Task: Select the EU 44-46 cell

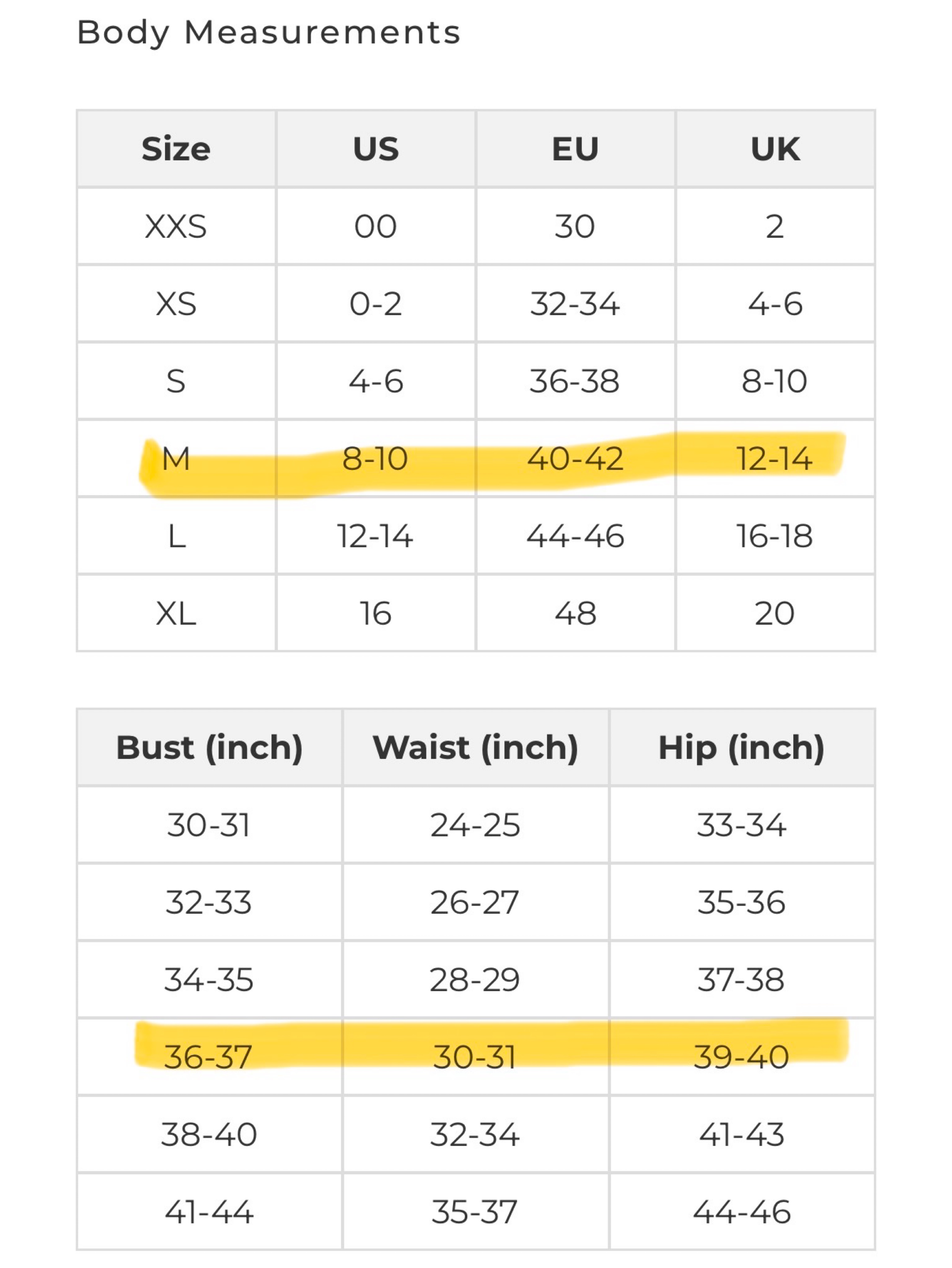Action: point(575,536)
